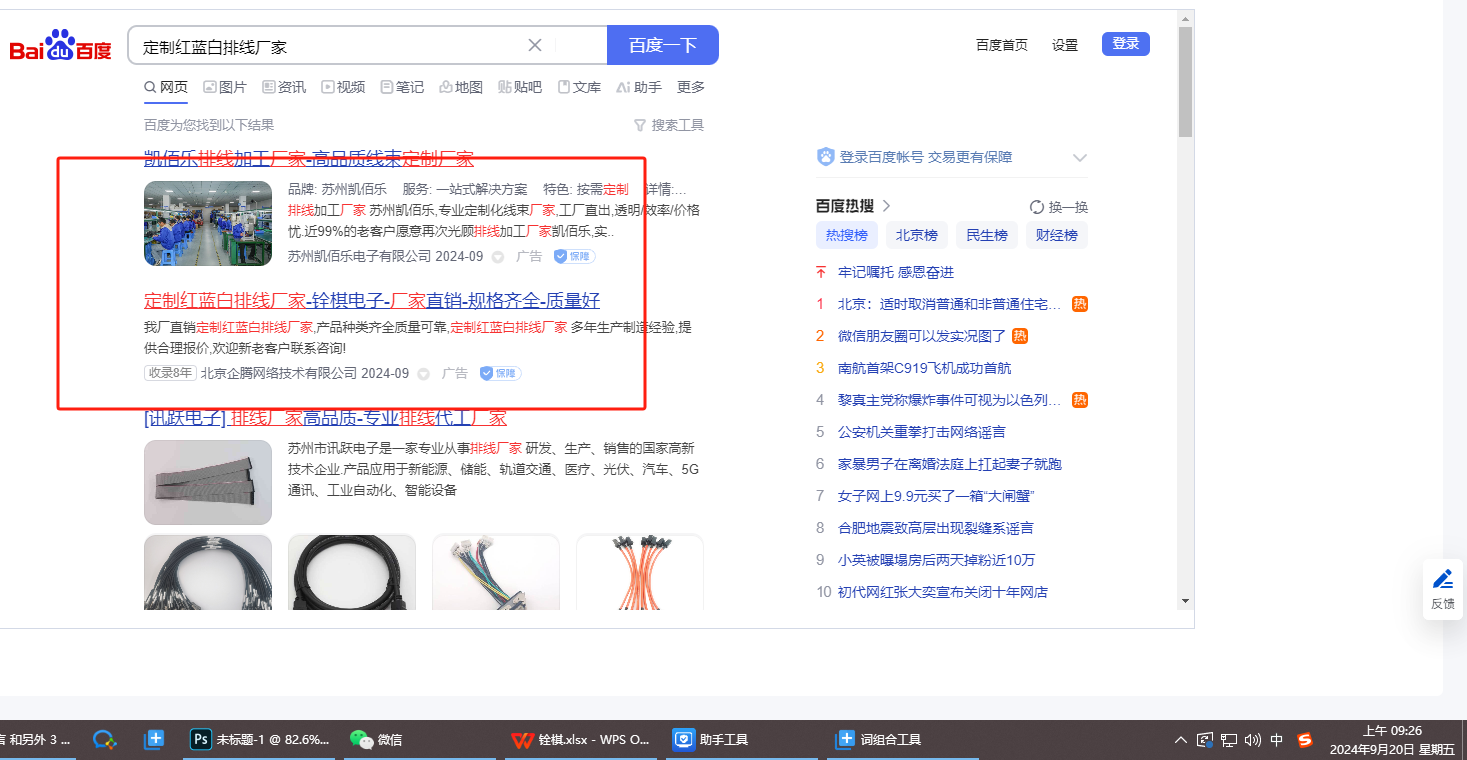Open the 定制红蓝白排线厂家-铨棋电子 result link
Image resolution: width=1467 pixels, height=760 pixels.
click(372, 301)
